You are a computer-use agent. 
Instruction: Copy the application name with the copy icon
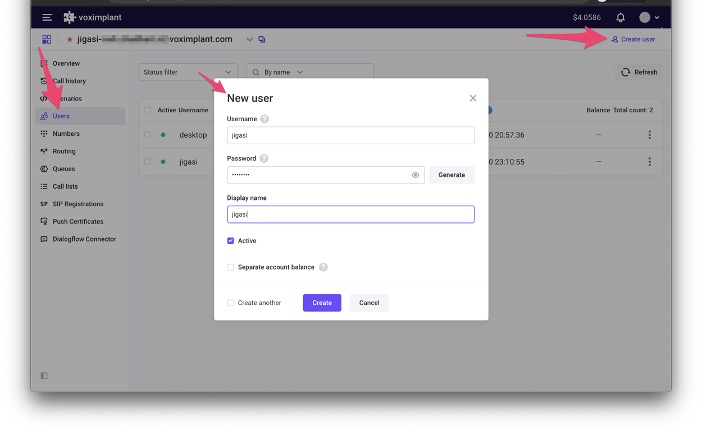tap(262, 39)
